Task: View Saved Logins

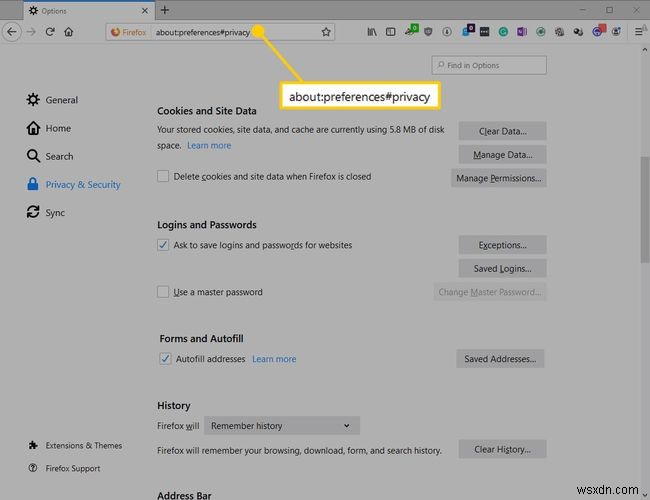Action: click(502, 269)
